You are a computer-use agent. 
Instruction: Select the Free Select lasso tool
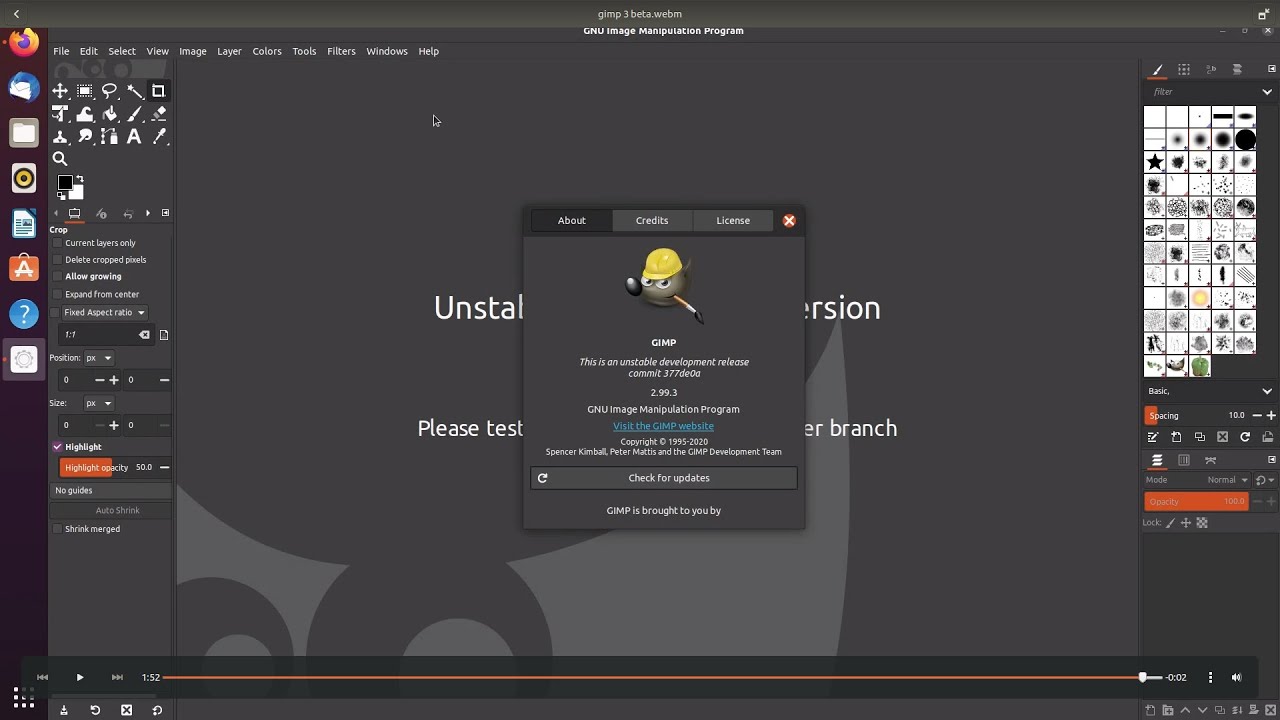[109, 91]
